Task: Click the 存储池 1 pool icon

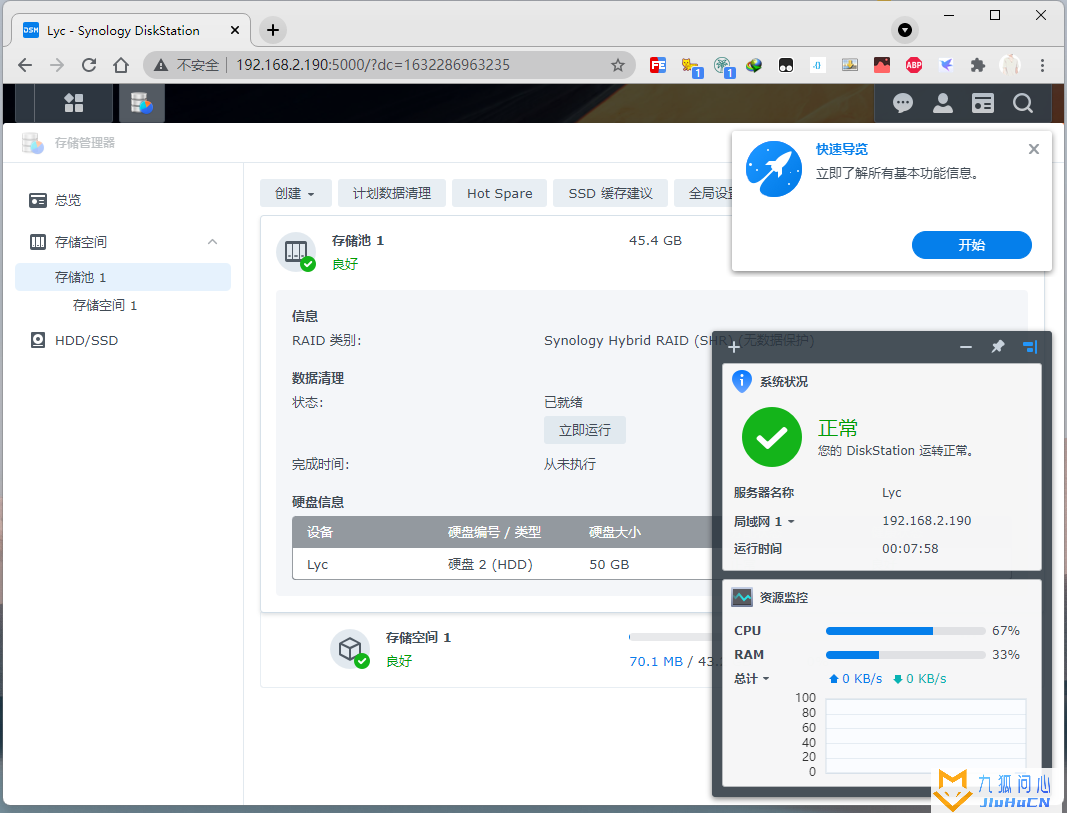Action: pyautogui.click(x=296, y=252)
